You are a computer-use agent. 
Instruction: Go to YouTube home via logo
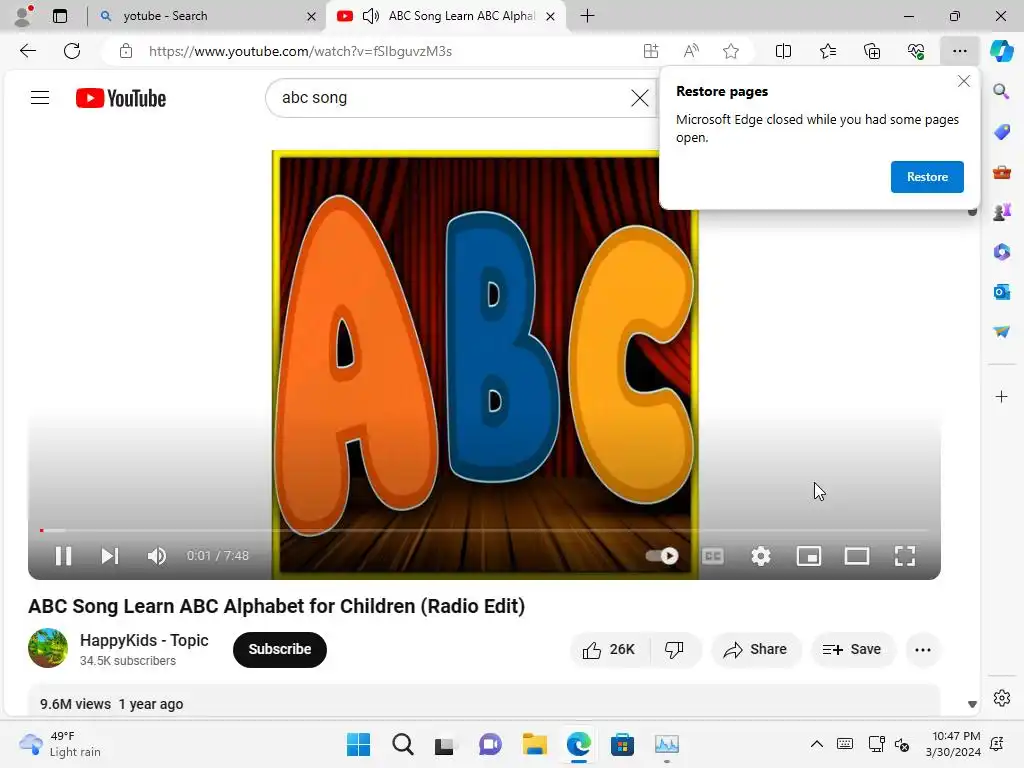(121, 98)
